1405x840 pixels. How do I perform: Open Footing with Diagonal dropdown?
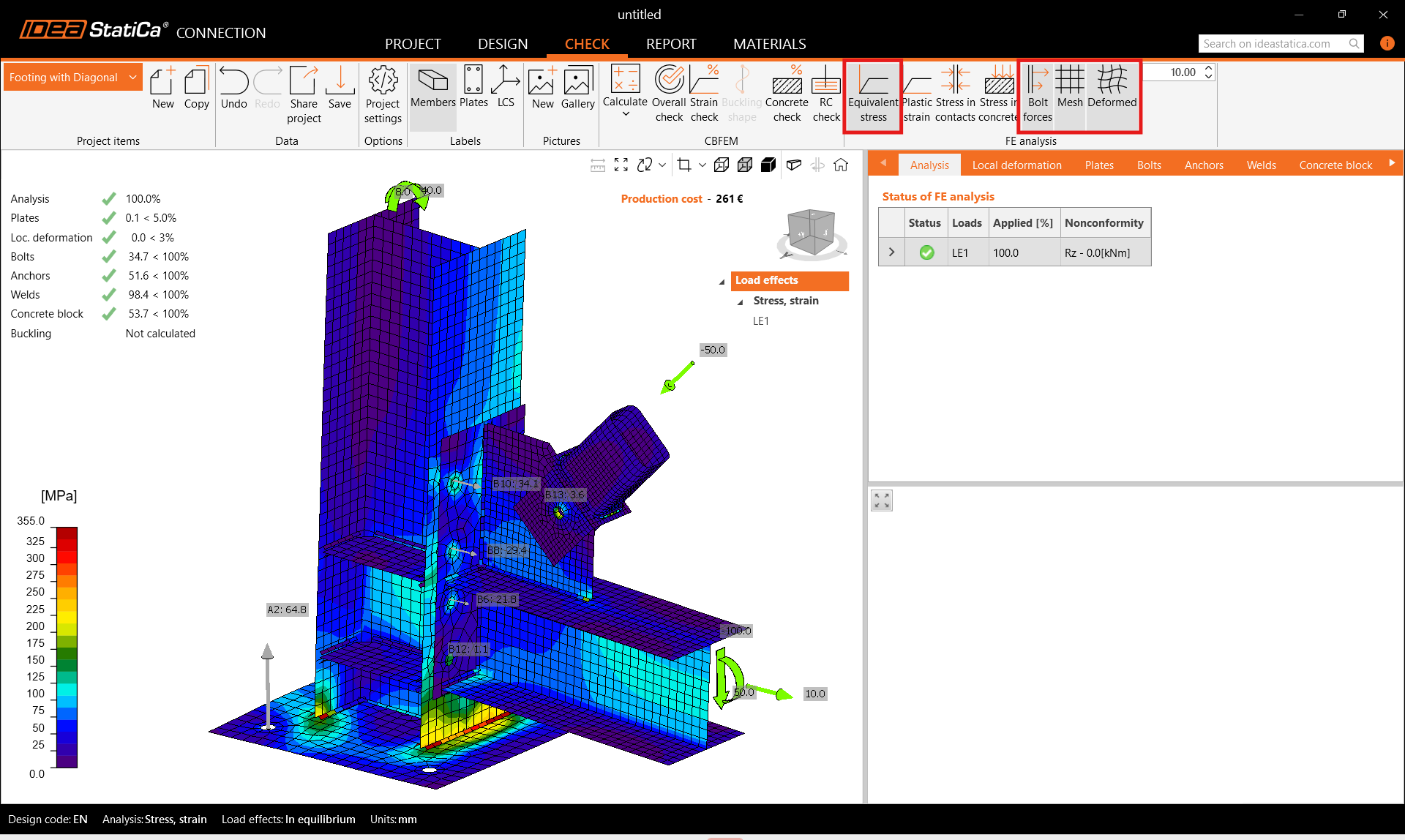(132, 77)
